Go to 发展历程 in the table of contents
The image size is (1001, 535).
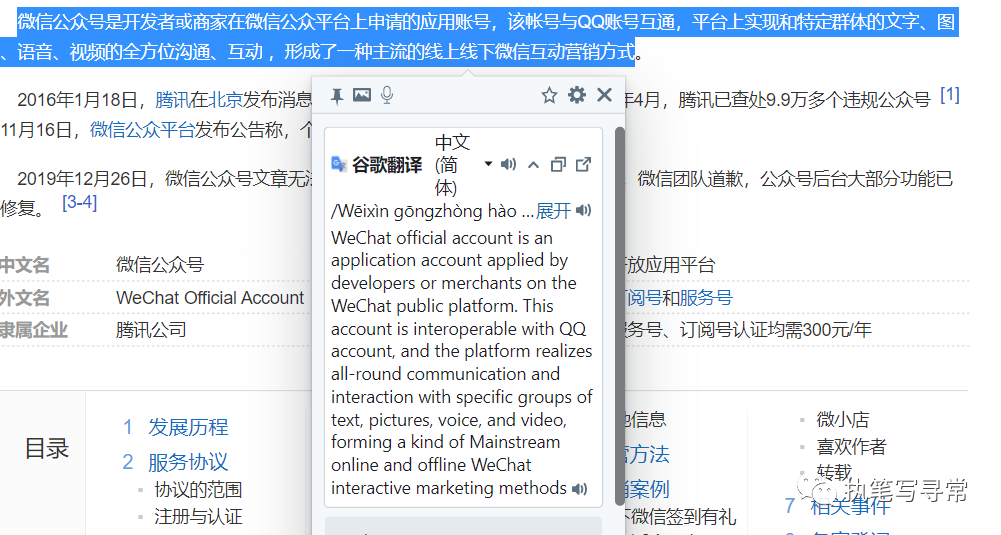(188, 427)
